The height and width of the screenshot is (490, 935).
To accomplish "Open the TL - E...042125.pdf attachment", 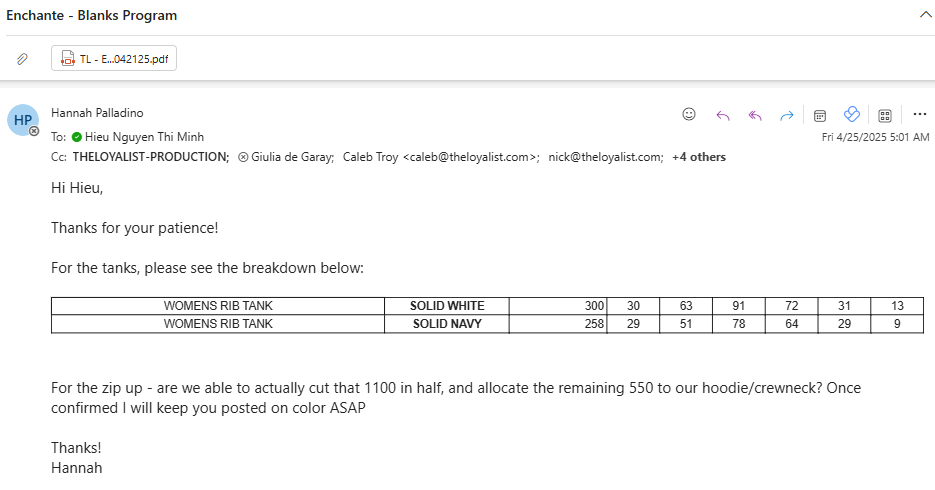I will tap(114, 58).
